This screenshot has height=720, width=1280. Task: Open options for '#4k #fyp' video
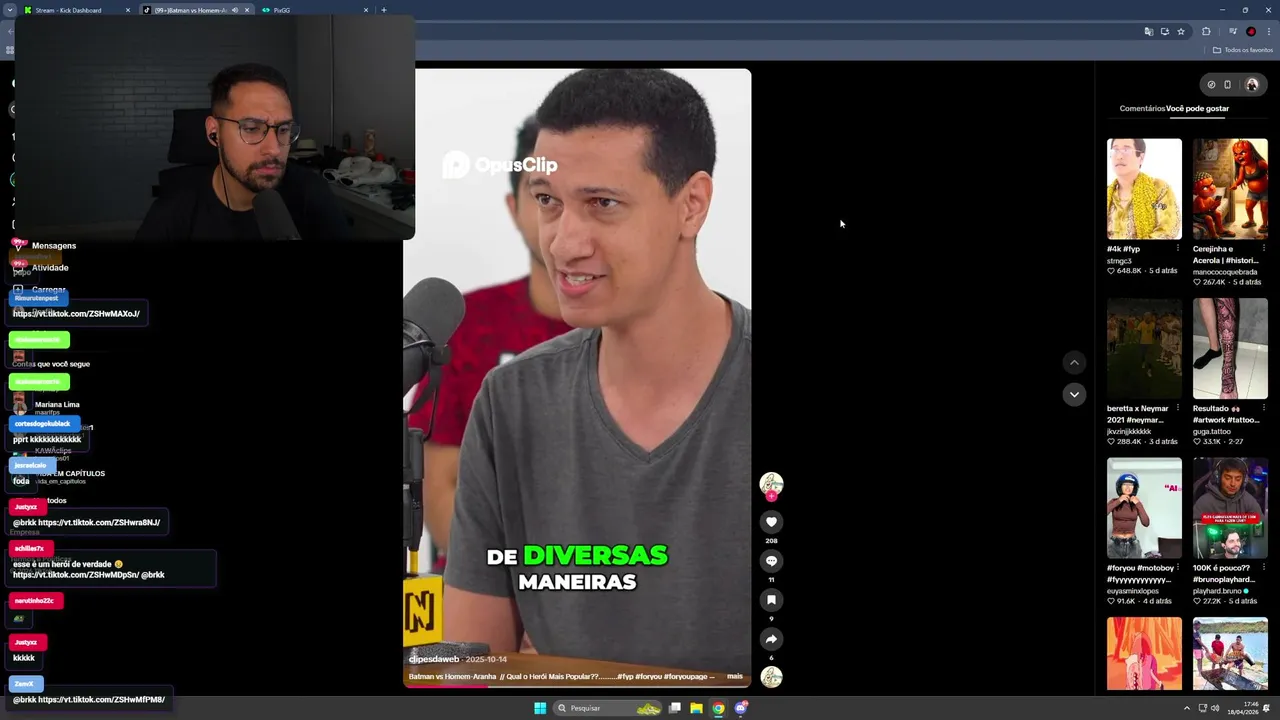point(1177,249)
